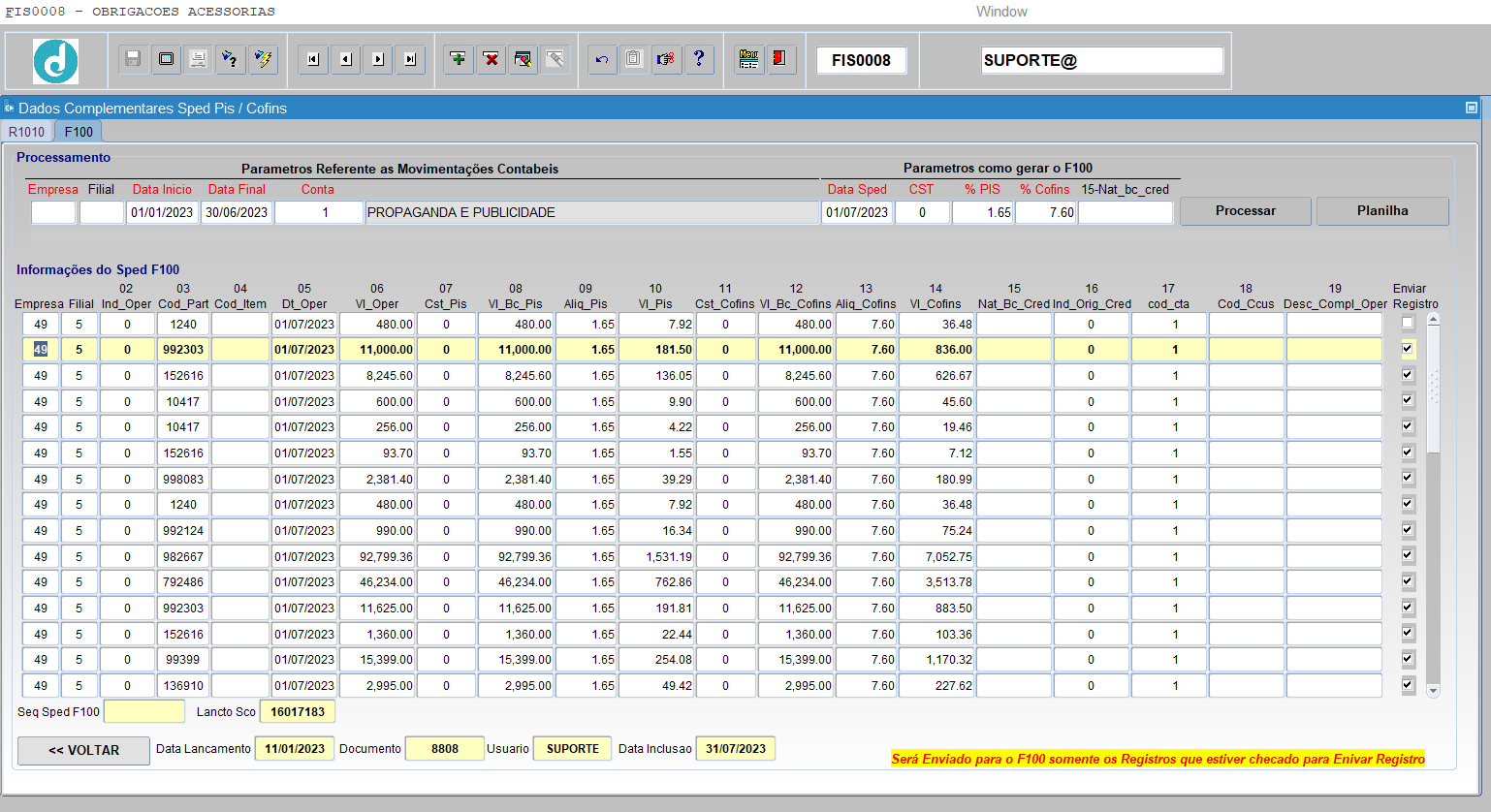Click the screen print icon beside Save

167,59
